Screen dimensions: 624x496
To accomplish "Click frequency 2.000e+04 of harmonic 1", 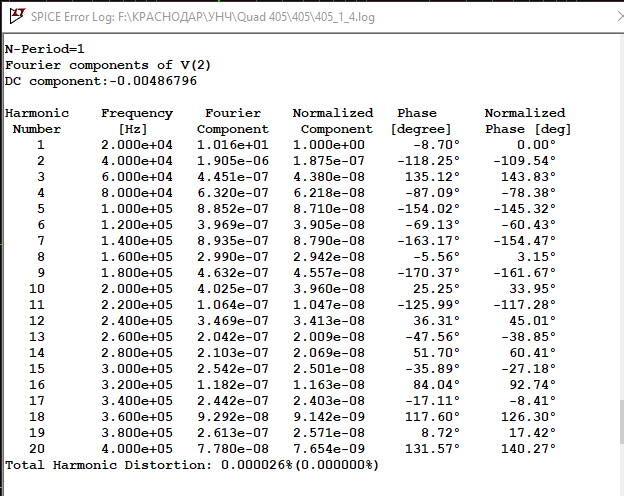I will point(136,145).
